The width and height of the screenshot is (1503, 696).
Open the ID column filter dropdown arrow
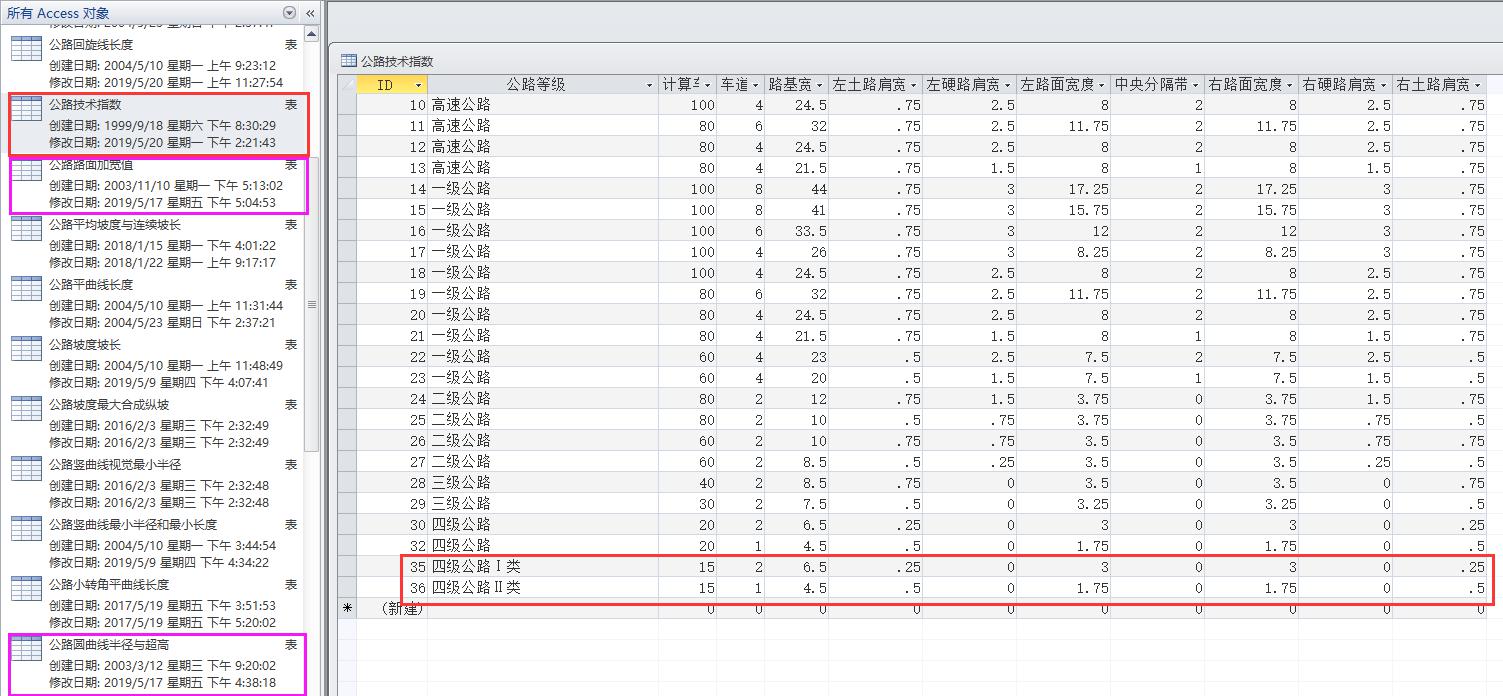419,85
